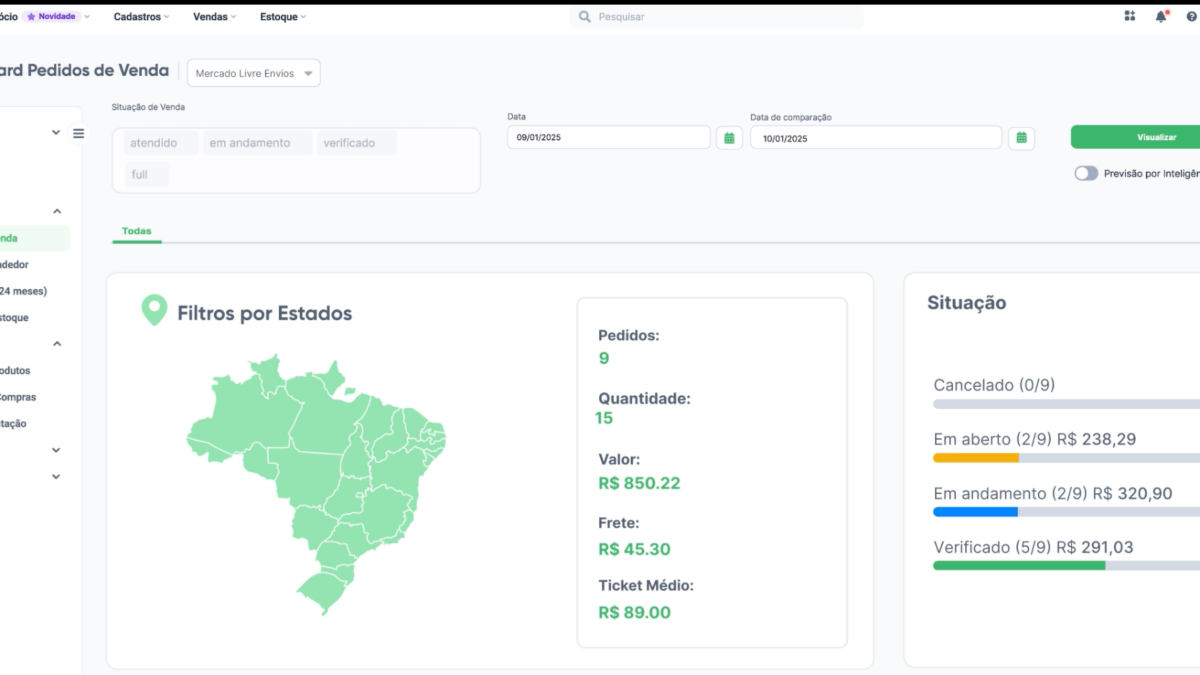The image size is (1200, 675).
Task: Toggle the 'atendido' status filter tag
Action: pos(154,143)
